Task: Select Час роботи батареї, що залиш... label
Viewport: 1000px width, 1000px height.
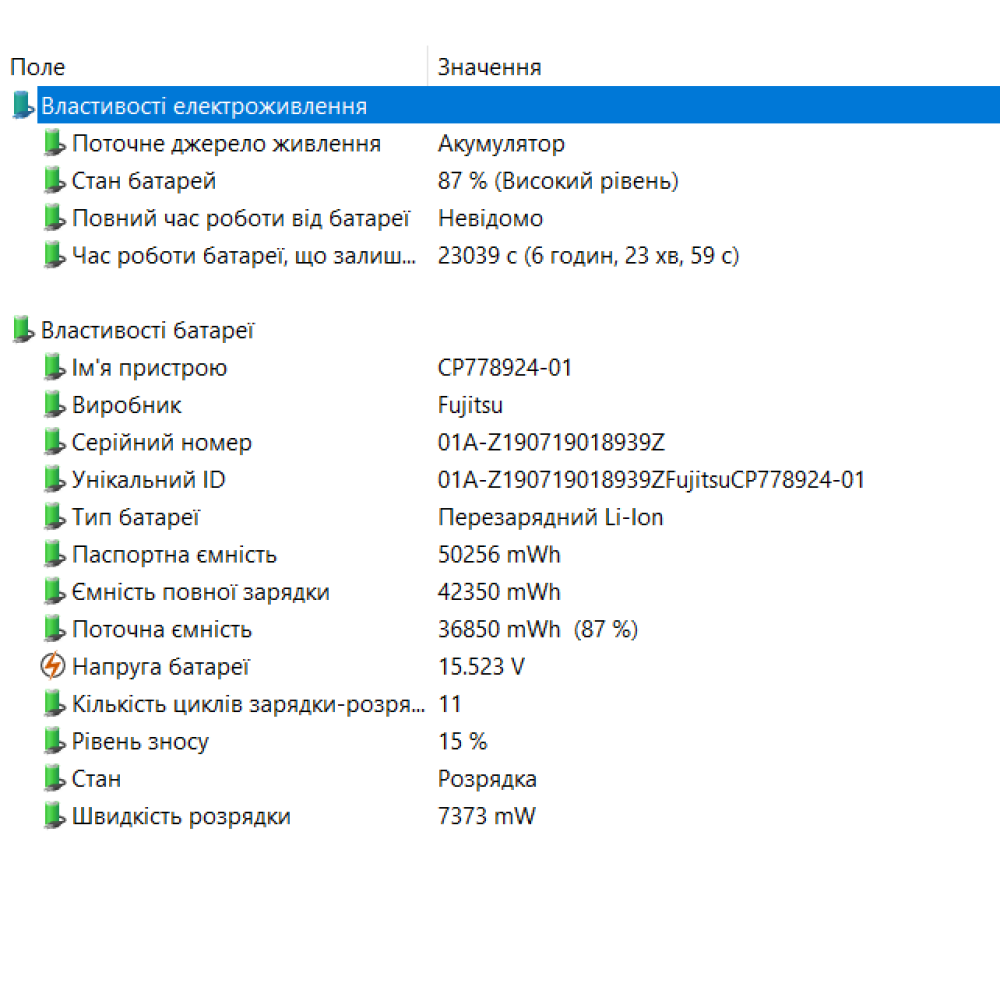Action: [x=244, y=256]
